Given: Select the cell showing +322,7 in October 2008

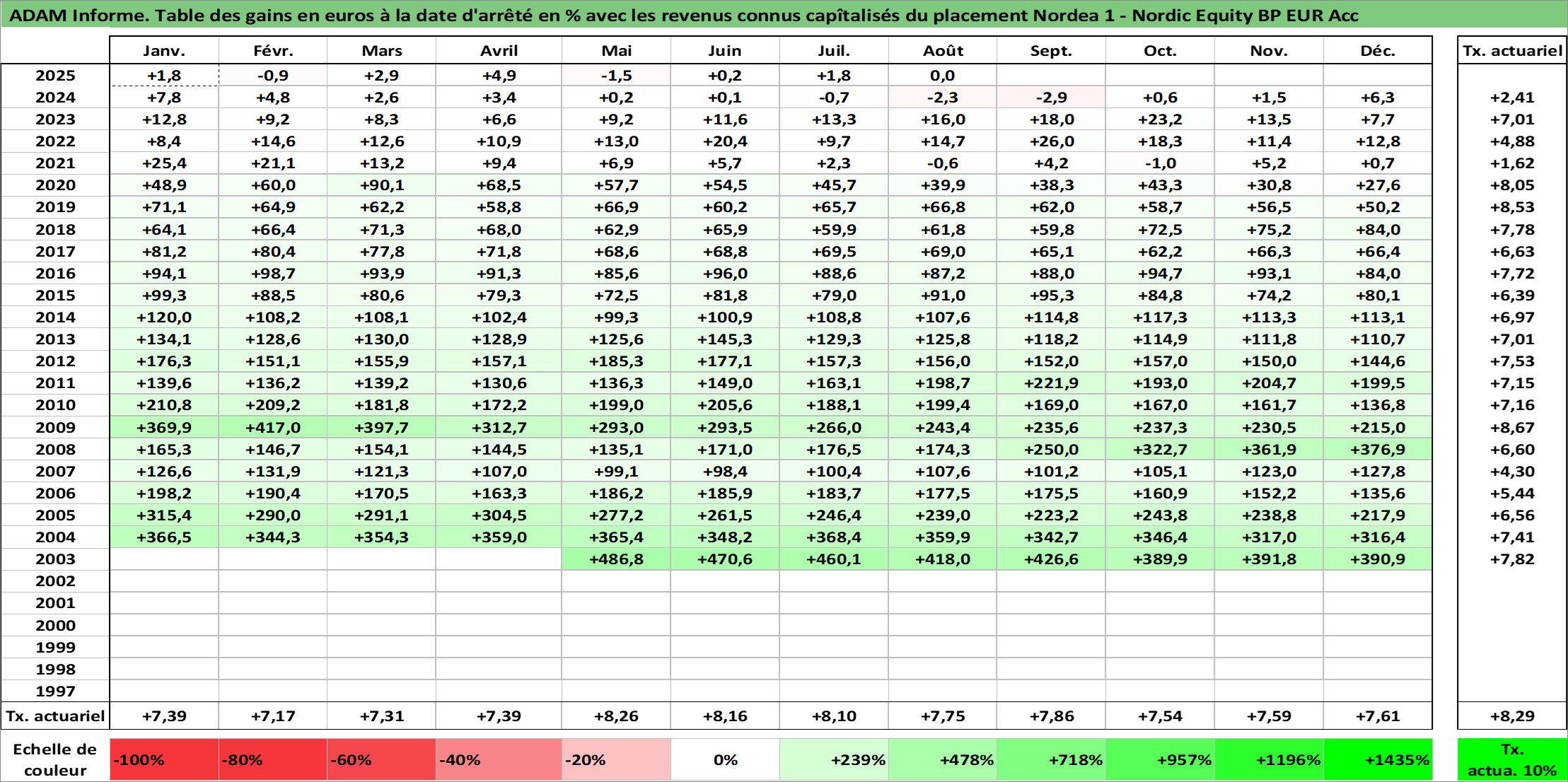Looking at the screenshot, I should pos(1160,450).
